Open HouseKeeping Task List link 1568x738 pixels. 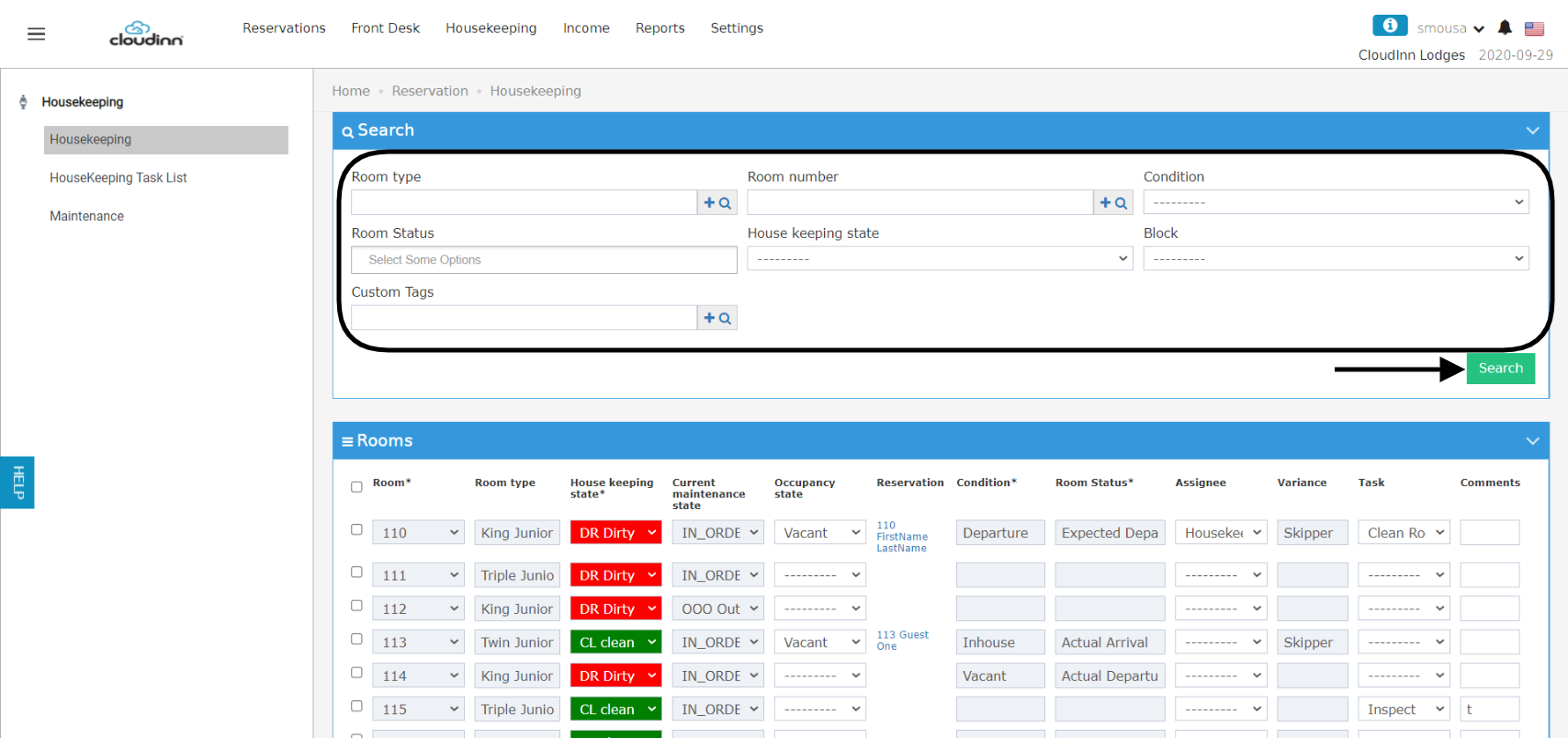click(118, 178)
